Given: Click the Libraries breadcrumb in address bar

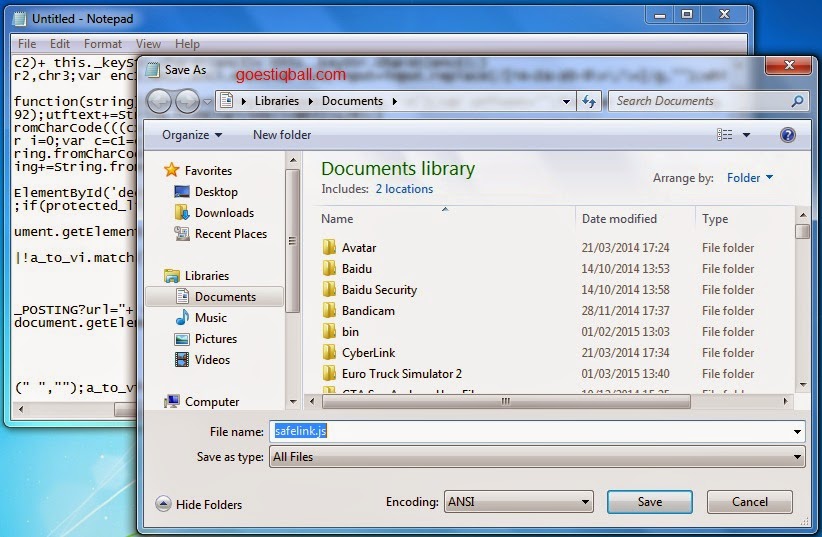Looking at the screenshot, I should pyautogui.click(x=277, y=101).
